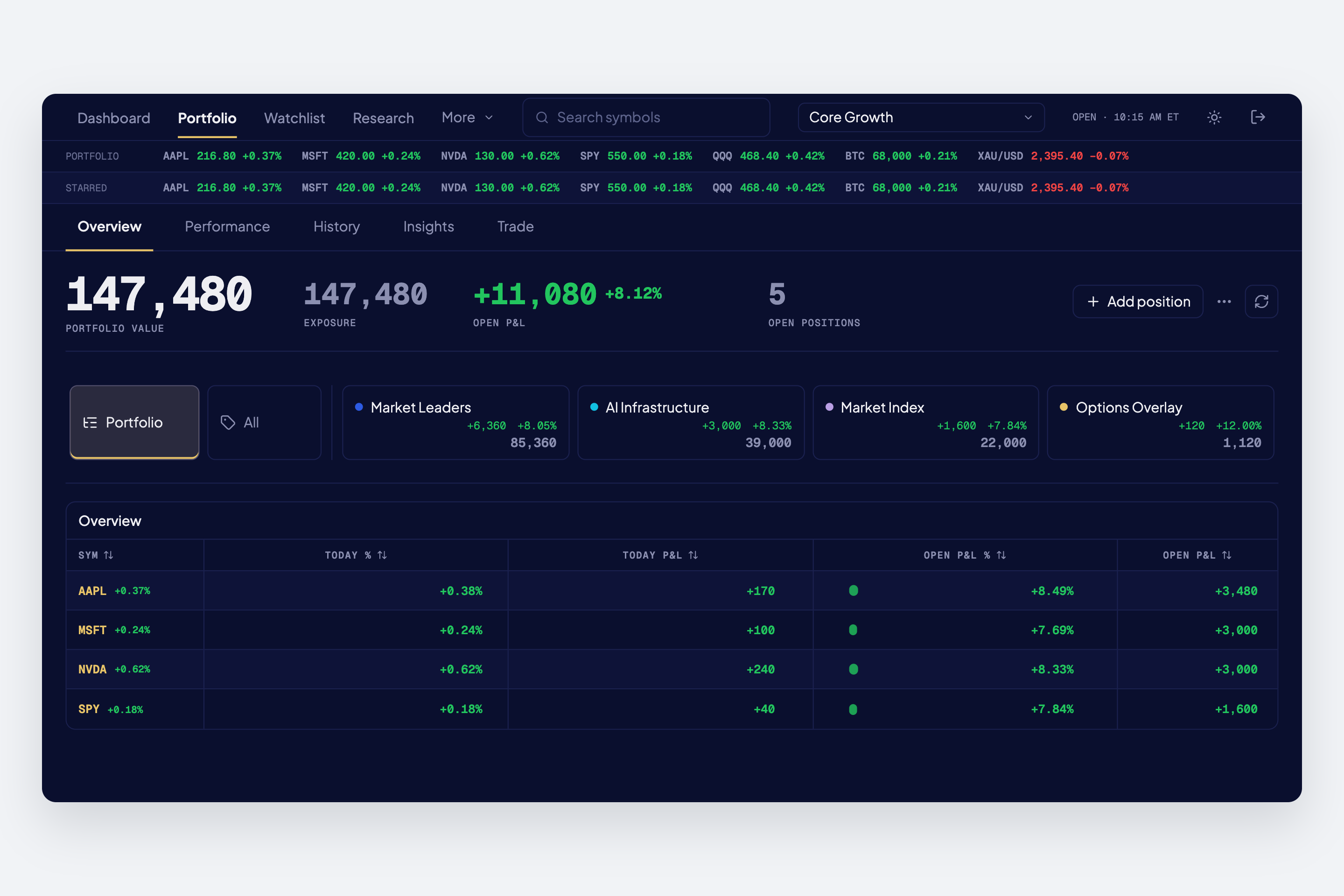Open the NVDA symbol link in table
Viewport: 1344px width, 896px height.
click(92, 669)
